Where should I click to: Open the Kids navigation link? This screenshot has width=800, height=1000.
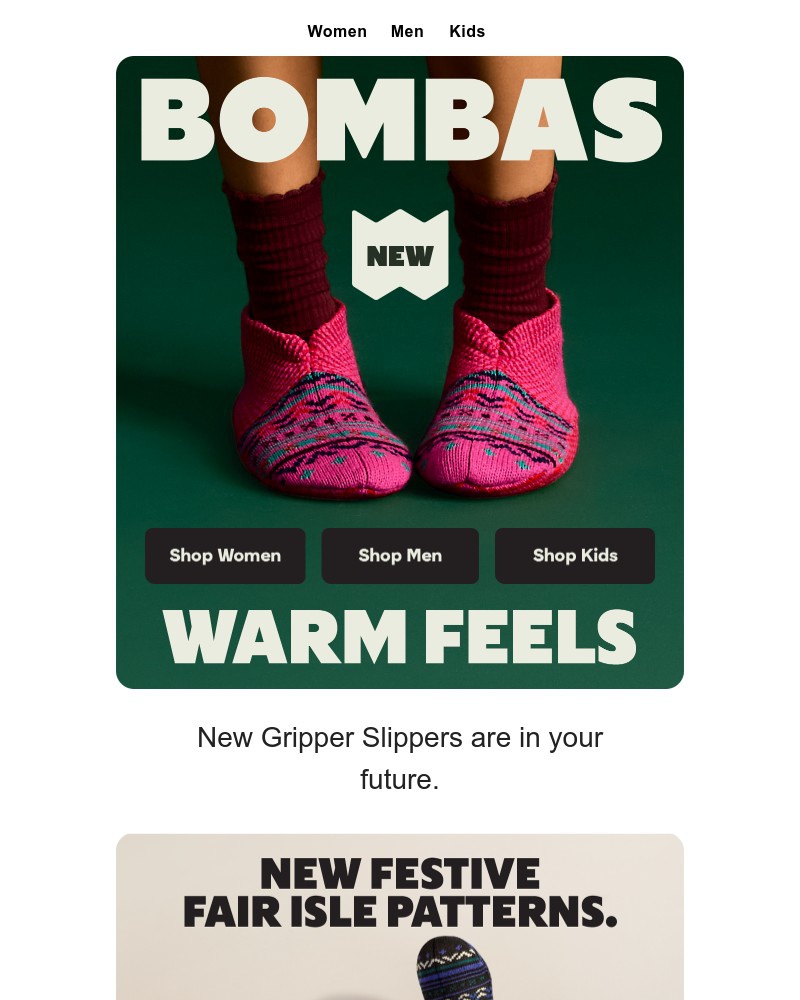coord(467,31)
